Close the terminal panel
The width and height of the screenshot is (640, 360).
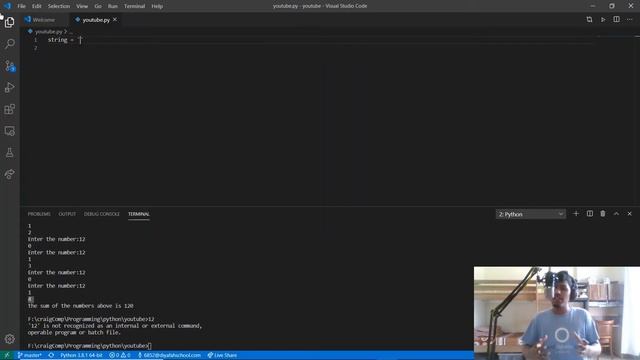click(x=630, y=213)
